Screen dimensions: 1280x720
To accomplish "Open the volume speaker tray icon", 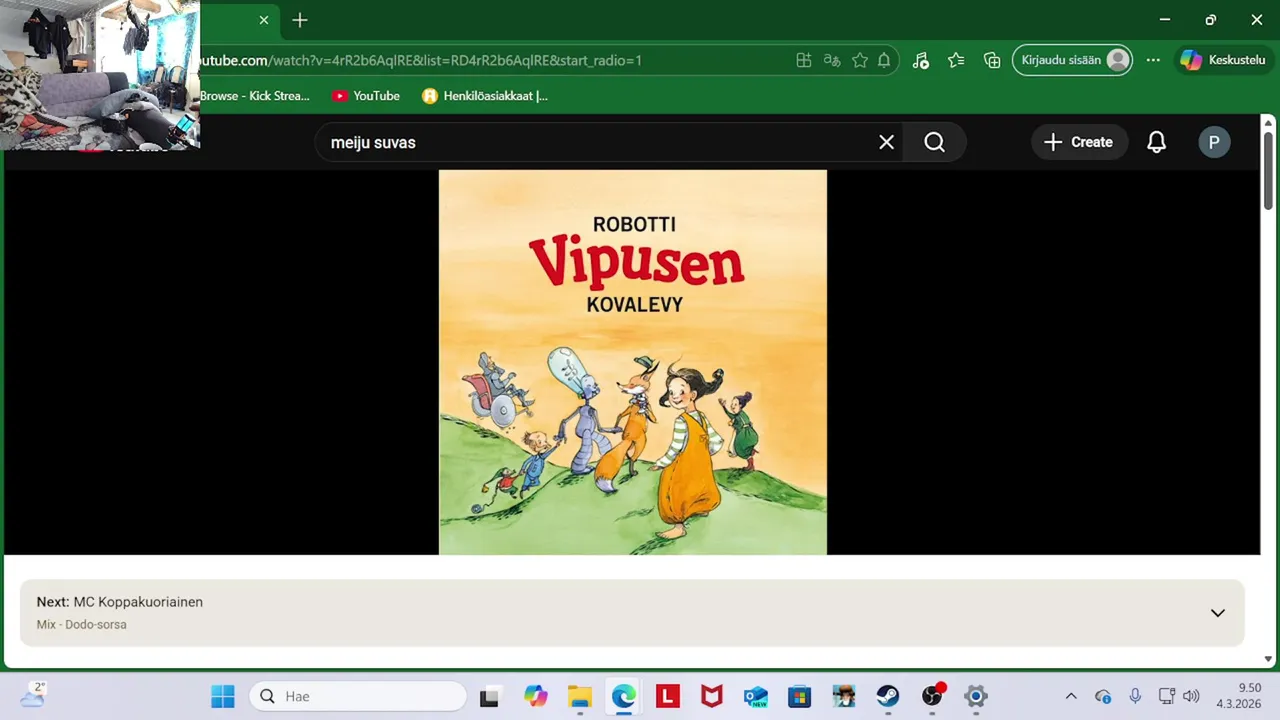I will (x=1190, y=696).
